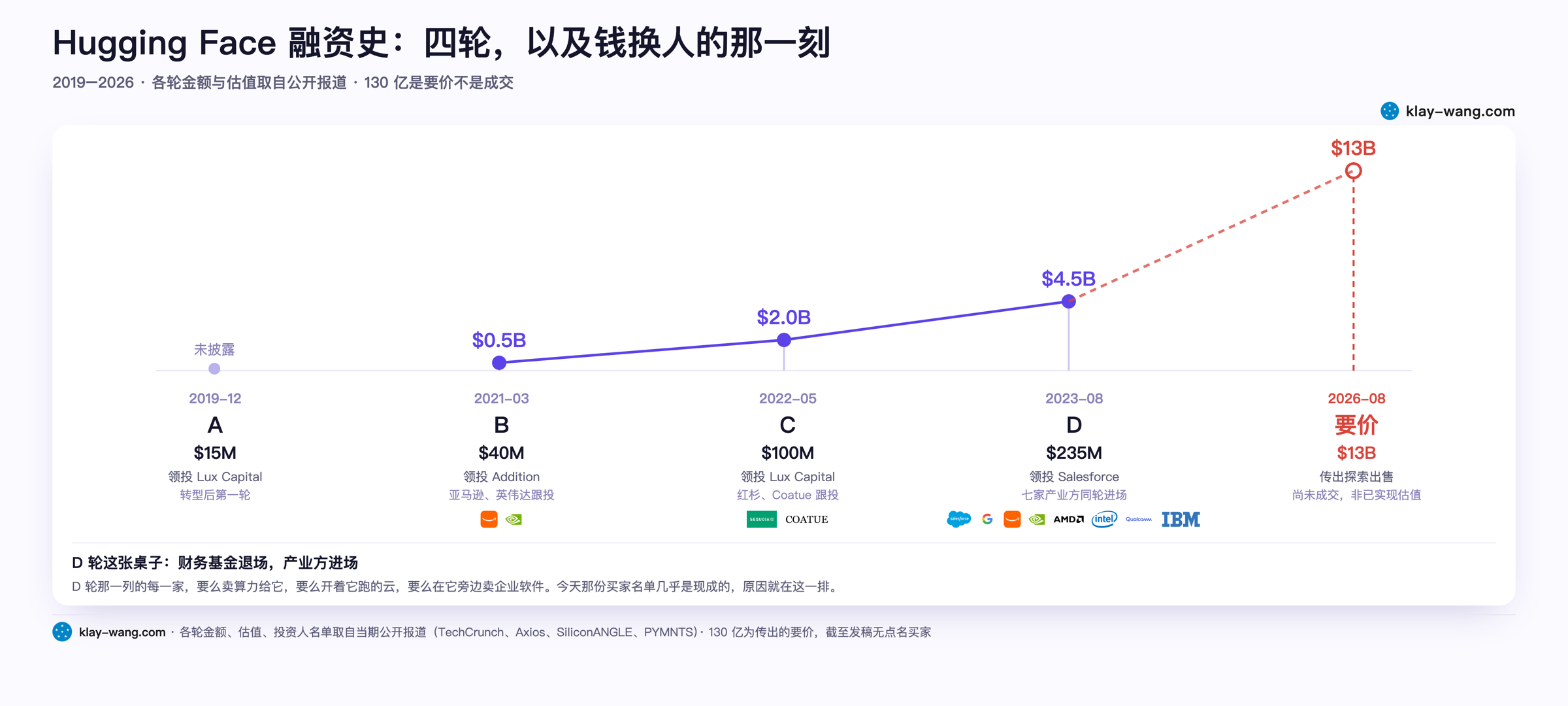1568x706 pixels.
Task: Click 传出探索出售 text
Action: point(1356,477)
